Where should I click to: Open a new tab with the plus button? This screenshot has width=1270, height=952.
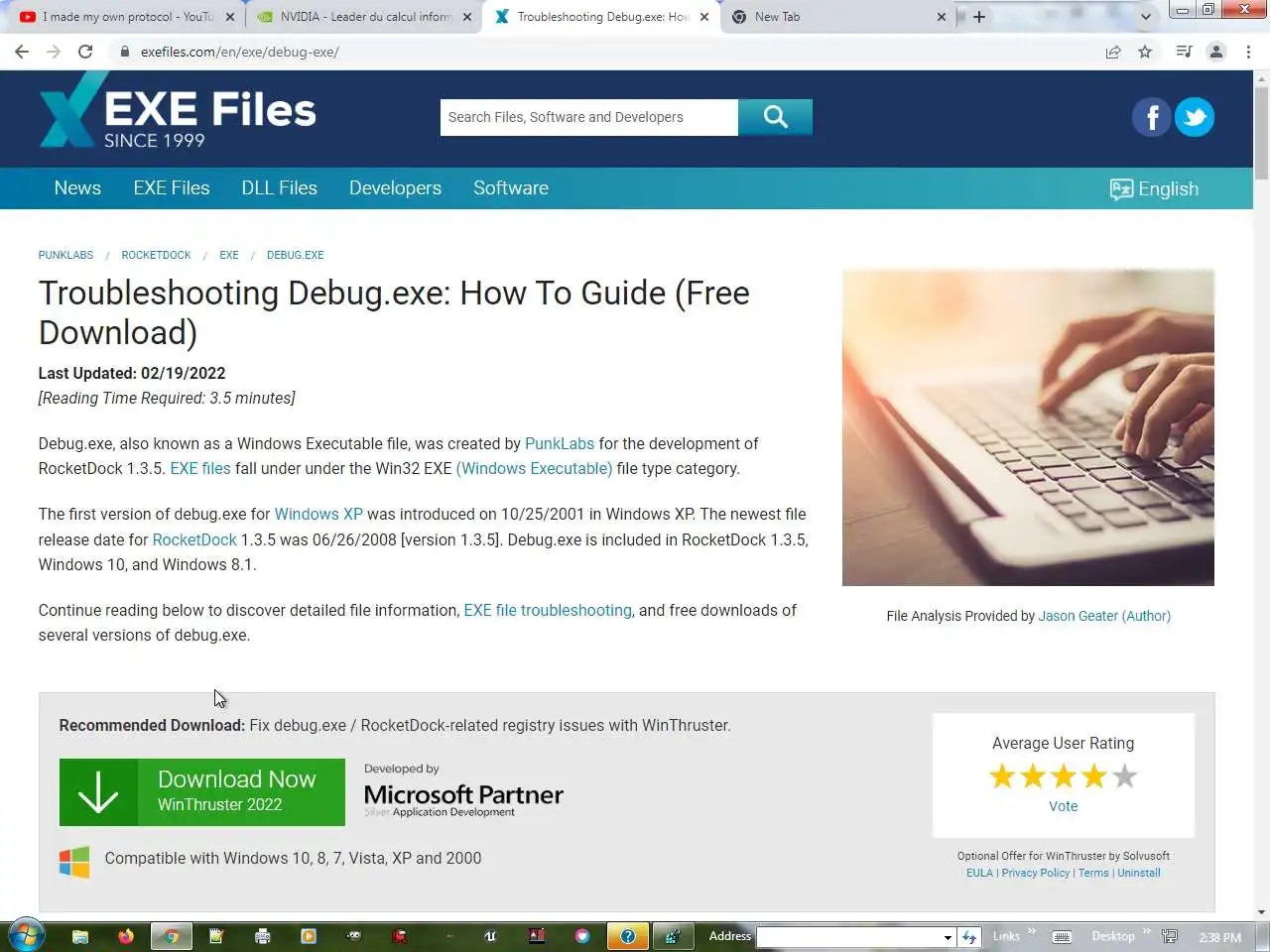pyautogui.click(x=979, y=17)
